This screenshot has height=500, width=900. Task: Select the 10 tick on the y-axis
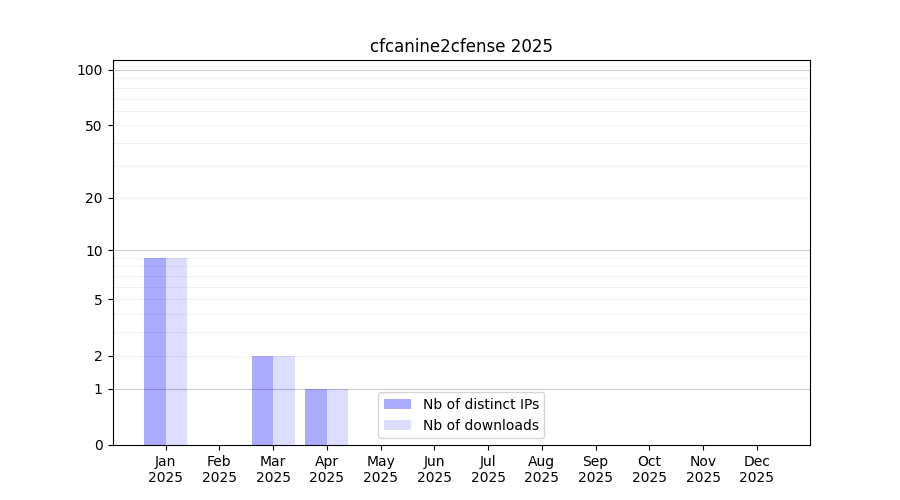pos(94,251)
